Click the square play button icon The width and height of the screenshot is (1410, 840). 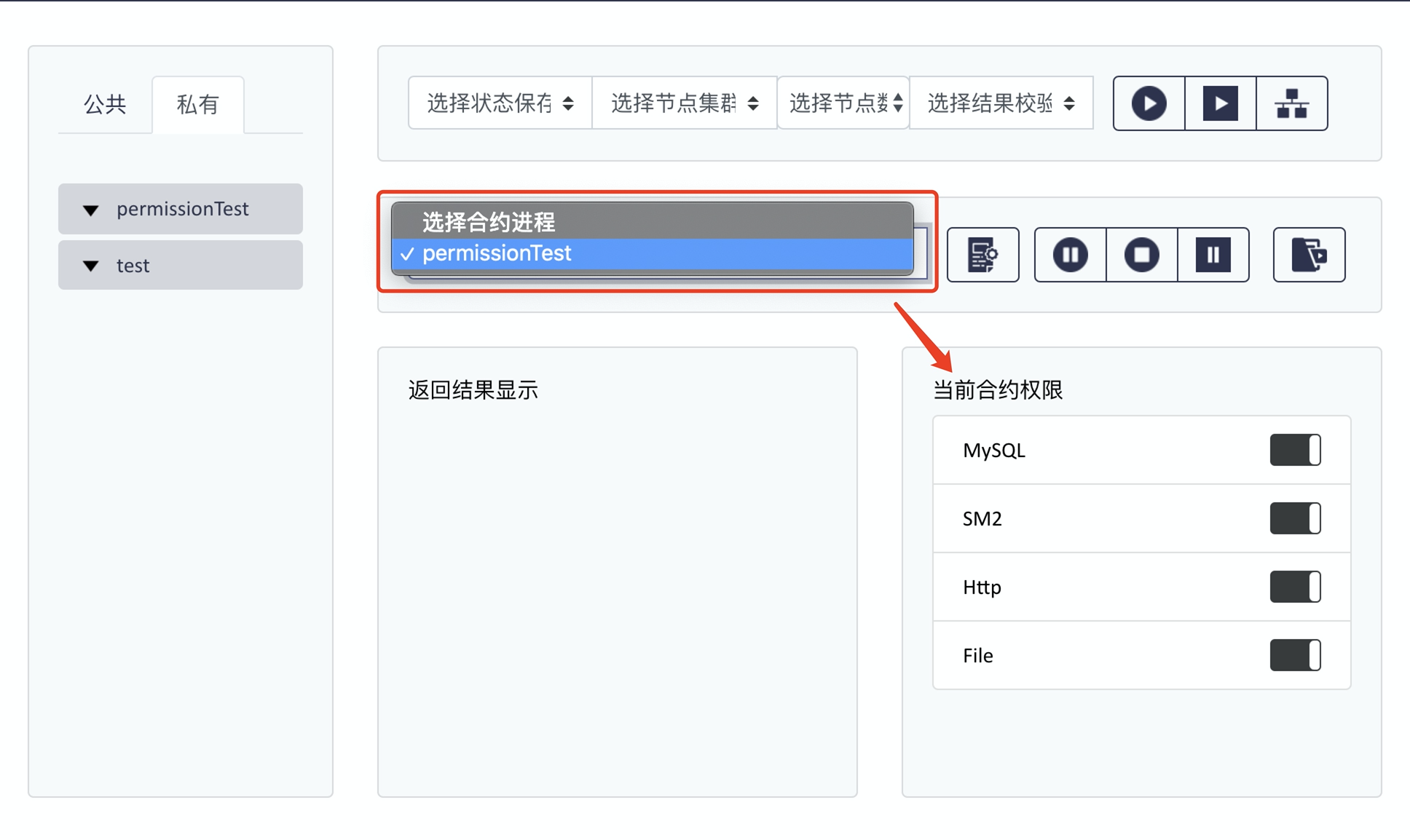[x=1220, y=103]
